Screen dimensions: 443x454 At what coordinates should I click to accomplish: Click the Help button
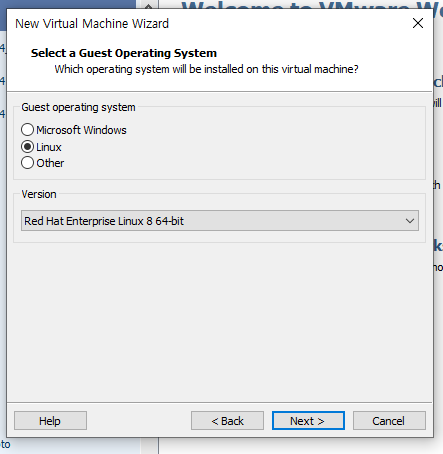tap(50, 421)
